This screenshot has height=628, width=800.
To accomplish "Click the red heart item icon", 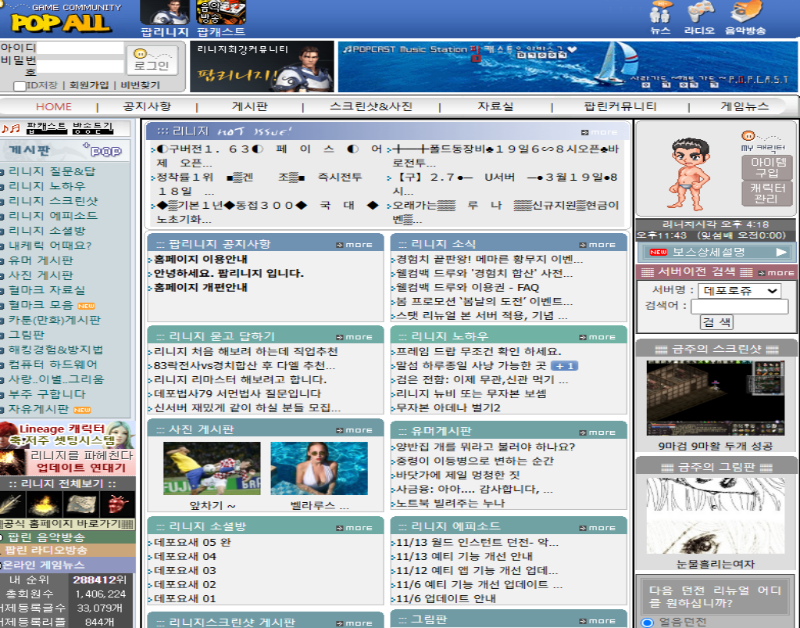I will (118, 504).
